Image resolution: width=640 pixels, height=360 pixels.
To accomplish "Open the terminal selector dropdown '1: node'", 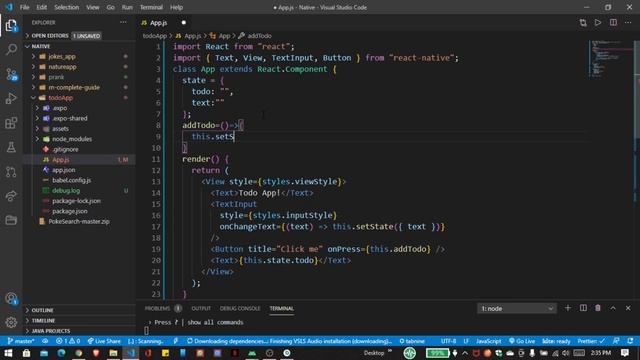I will tap(516, 308).
